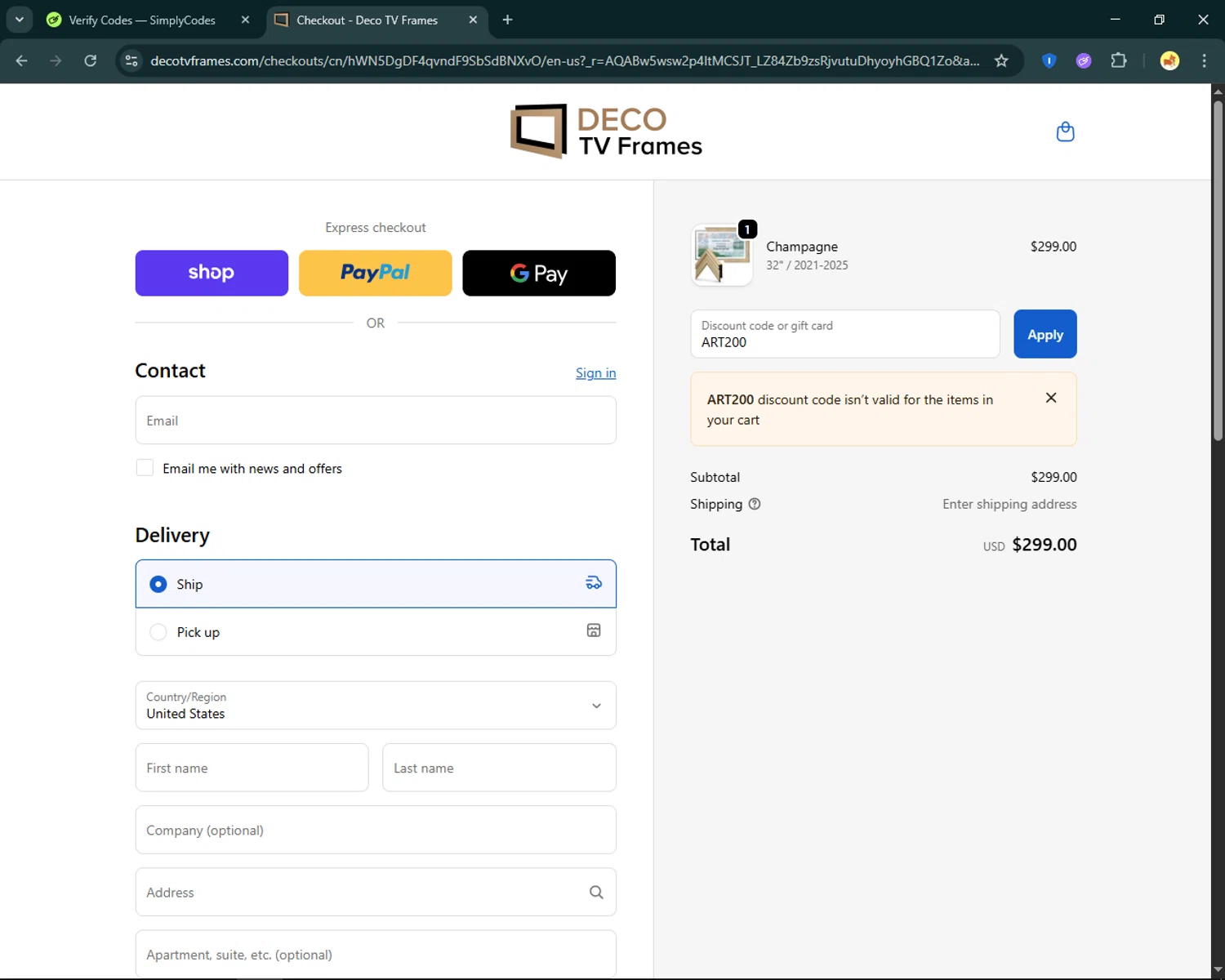Select the Pick up delivery option

point(158,632)
